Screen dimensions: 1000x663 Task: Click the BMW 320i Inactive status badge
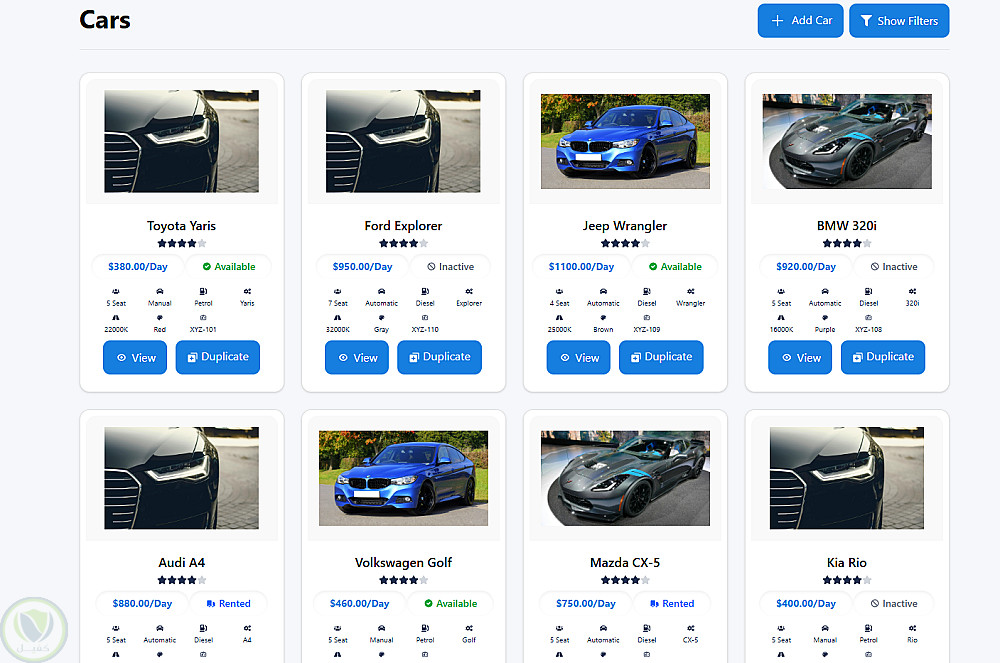[x=894, y=266]
